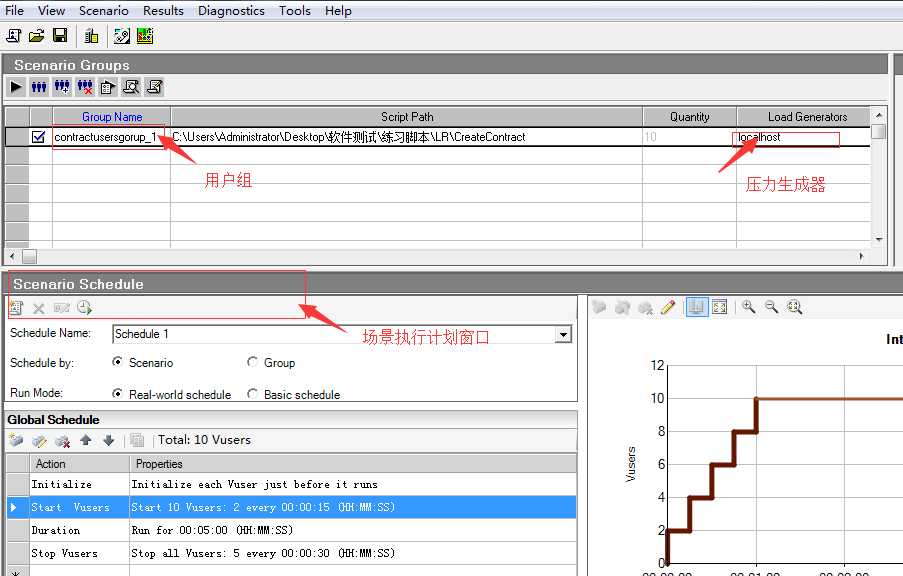Image resolution: width=903 pixels, height=576 pixels.
Task: Save the scenario with floppy disk icon
Action: coord(60,36)
